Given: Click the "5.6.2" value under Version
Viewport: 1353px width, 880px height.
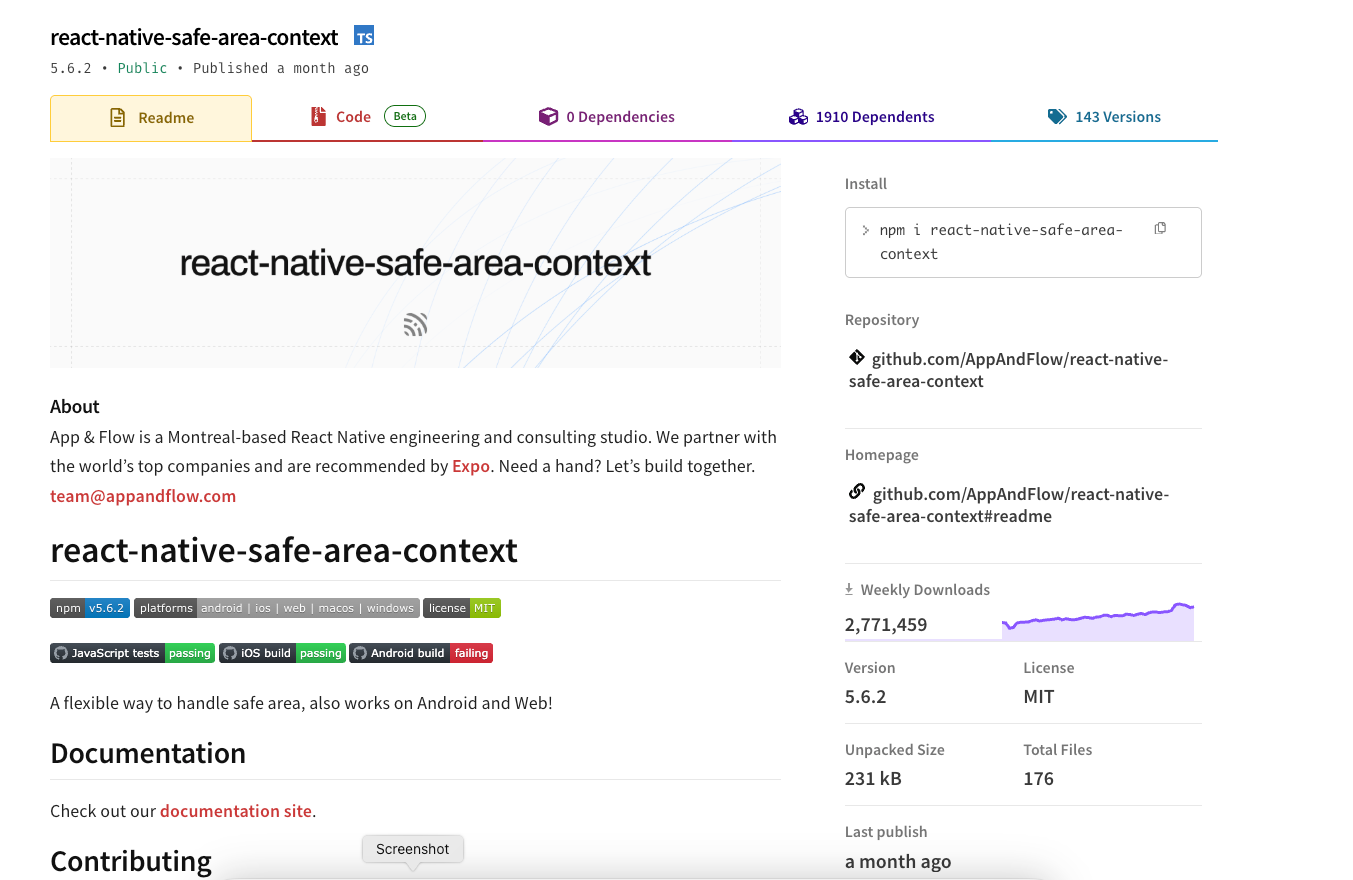Looking at the screenshot, I should click(x=866, y=696).
